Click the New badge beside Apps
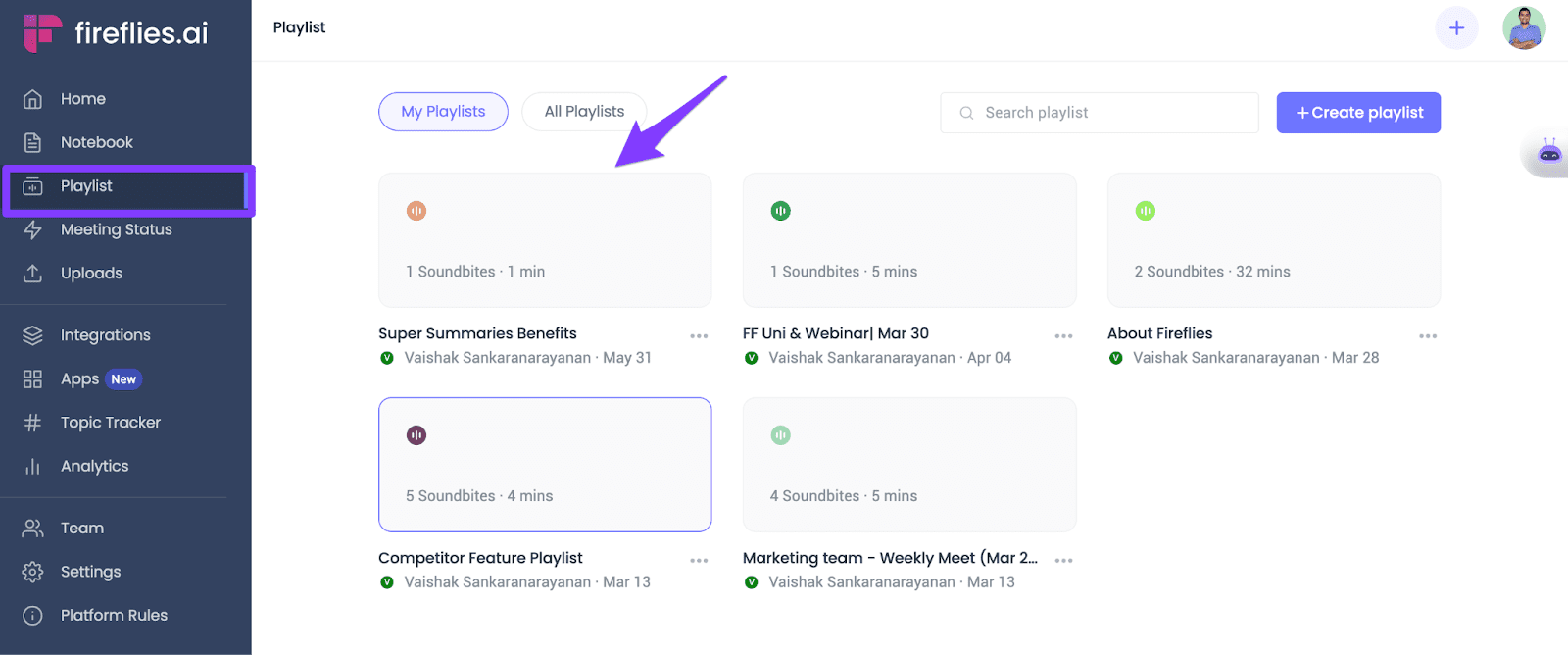The image size is (1568, 655). click(123, 379)
